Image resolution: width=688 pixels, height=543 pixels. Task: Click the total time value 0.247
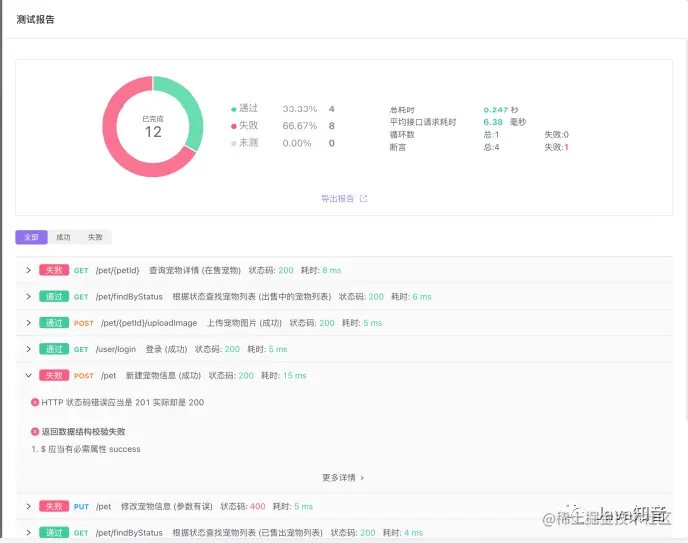(496, 110)
